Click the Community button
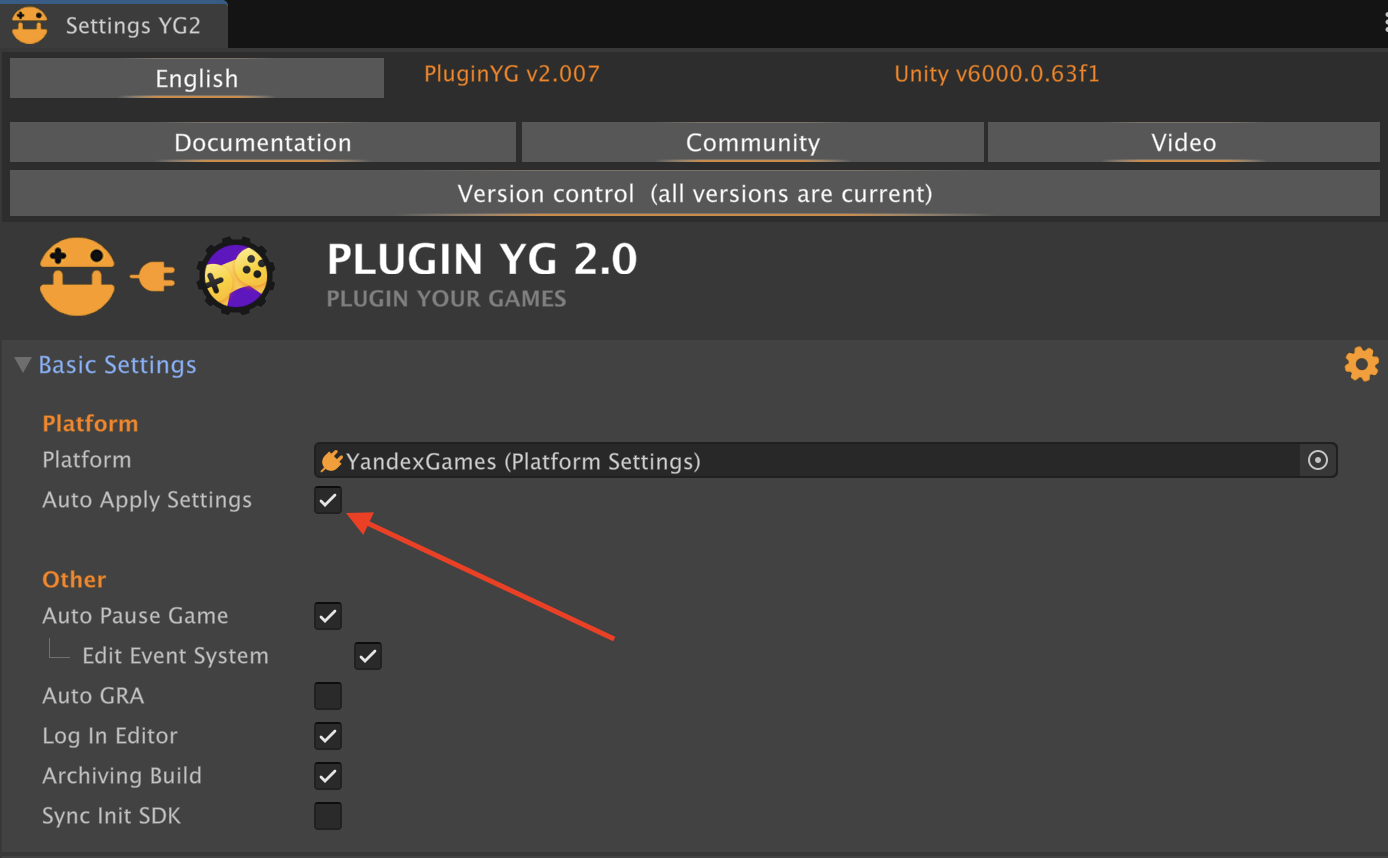The image size is (1388, 858). click(752, 142)
